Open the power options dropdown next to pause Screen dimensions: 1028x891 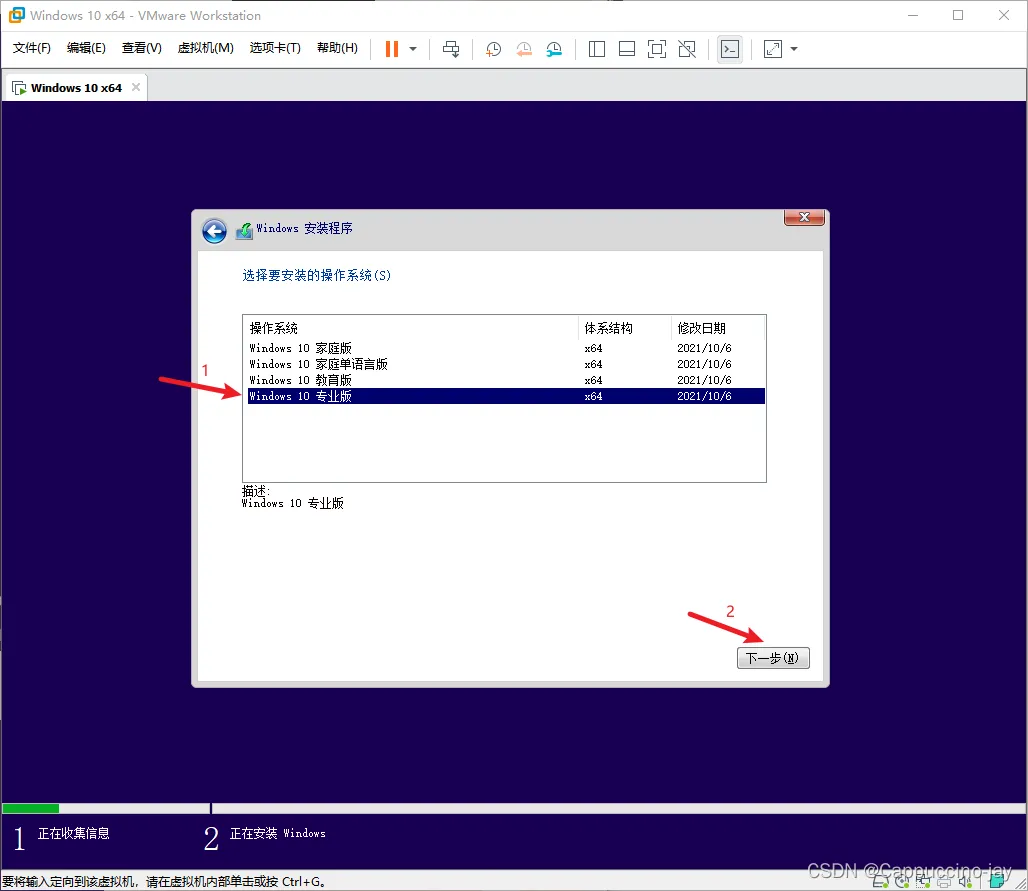[x=413, y=49]
